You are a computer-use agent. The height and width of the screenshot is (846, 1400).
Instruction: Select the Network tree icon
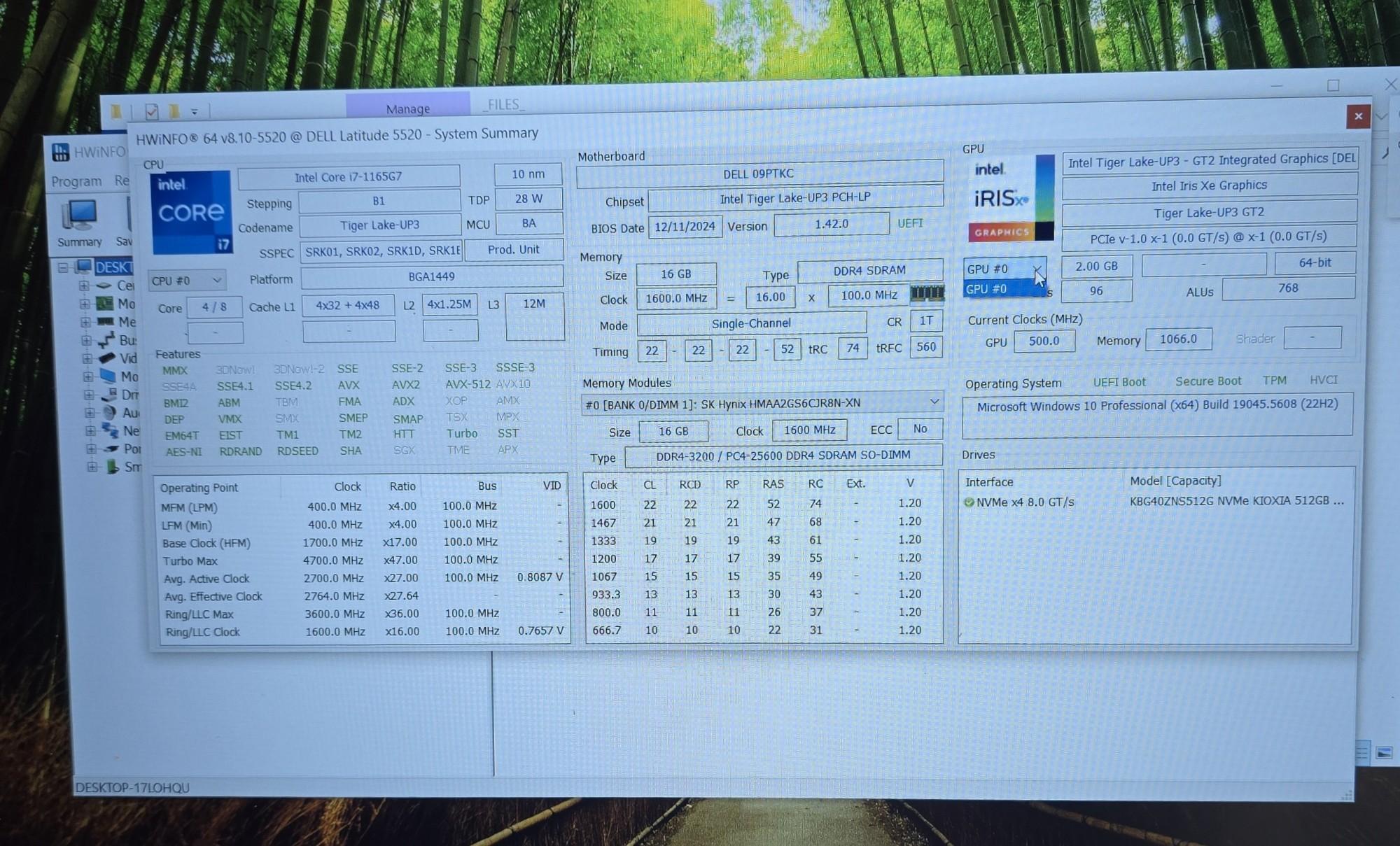click(110, 430)
